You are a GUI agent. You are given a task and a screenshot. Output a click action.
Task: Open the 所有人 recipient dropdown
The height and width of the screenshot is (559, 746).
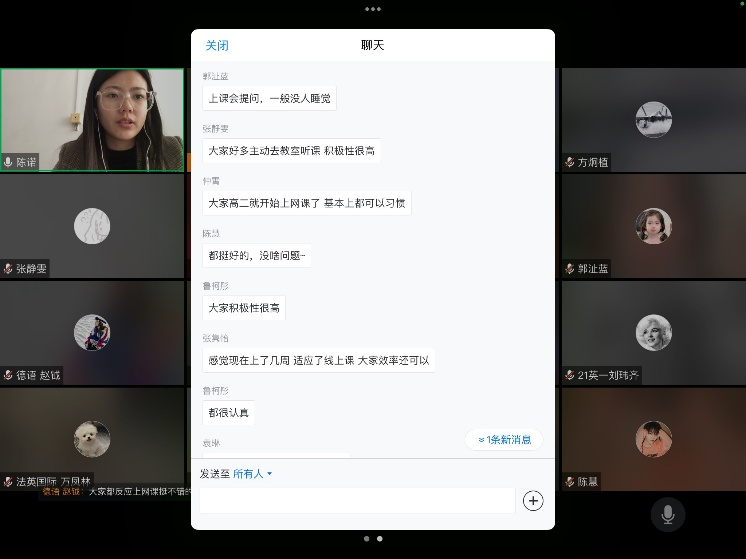click(x=252, y=473)
